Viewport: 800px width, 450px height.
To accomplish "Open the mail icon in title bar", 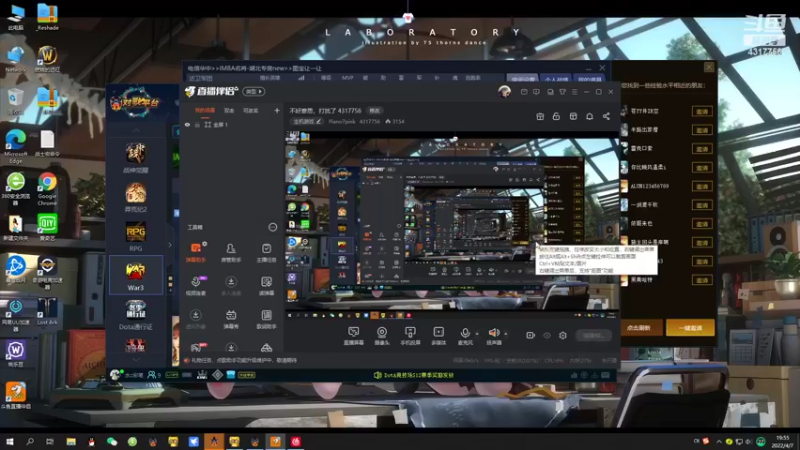I will [524, 92].
